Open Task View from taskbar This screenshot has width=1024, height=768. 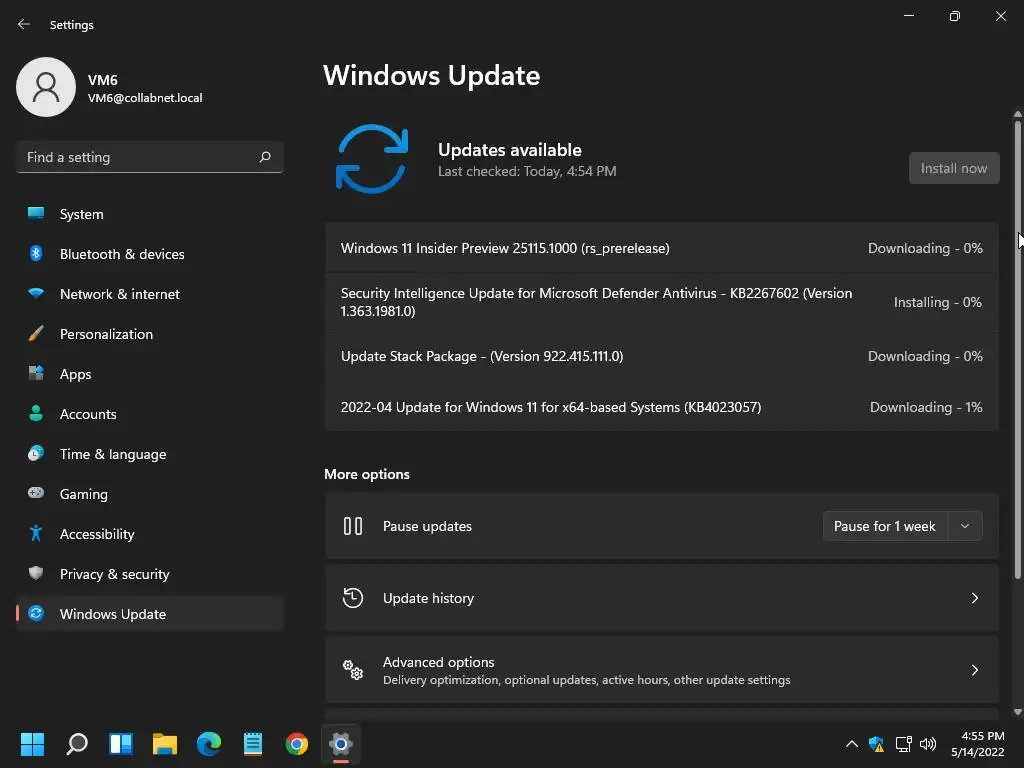tap(121, 744)
